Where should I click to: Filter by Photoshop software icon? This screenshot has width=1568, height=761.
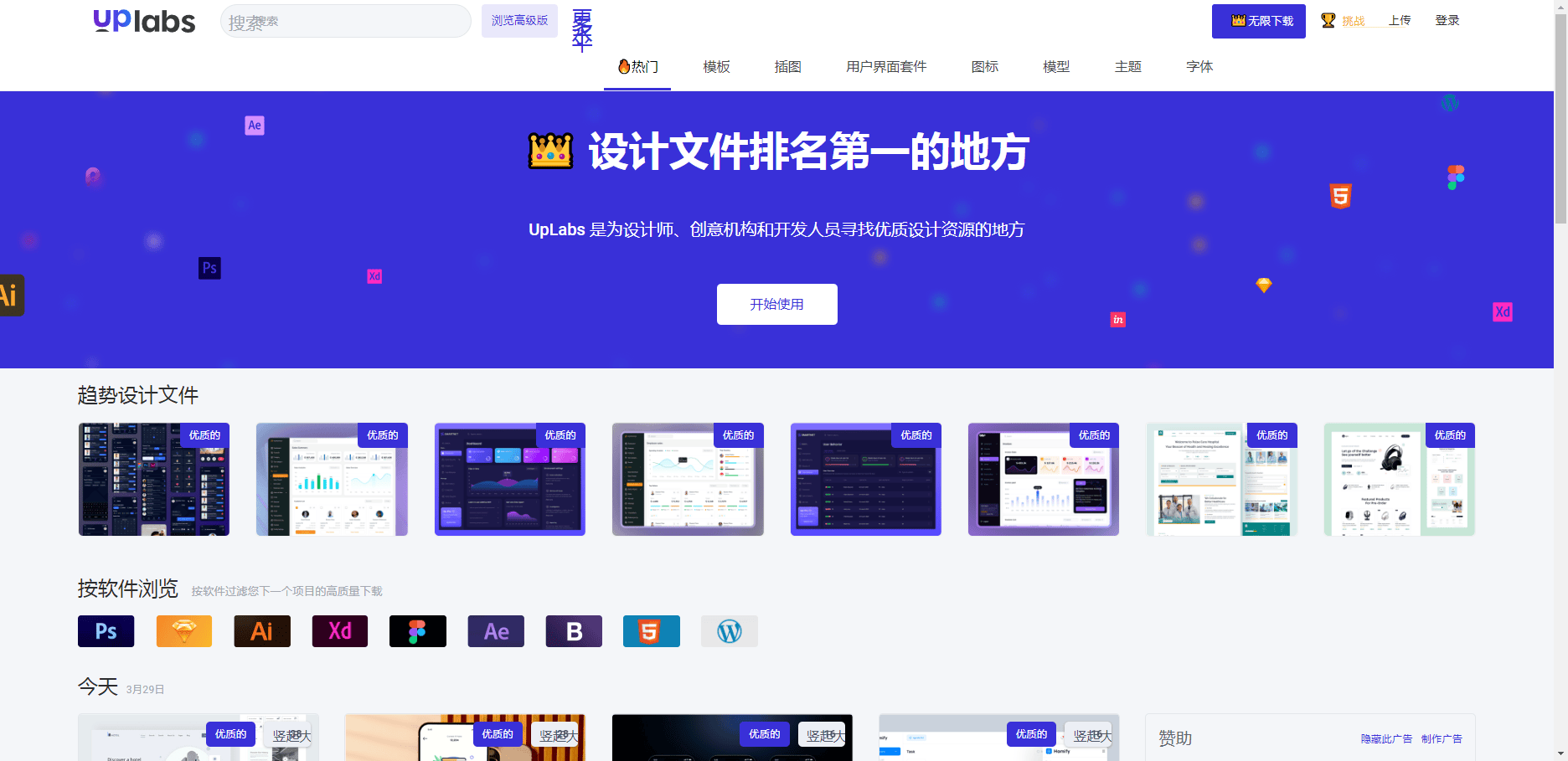106,631
